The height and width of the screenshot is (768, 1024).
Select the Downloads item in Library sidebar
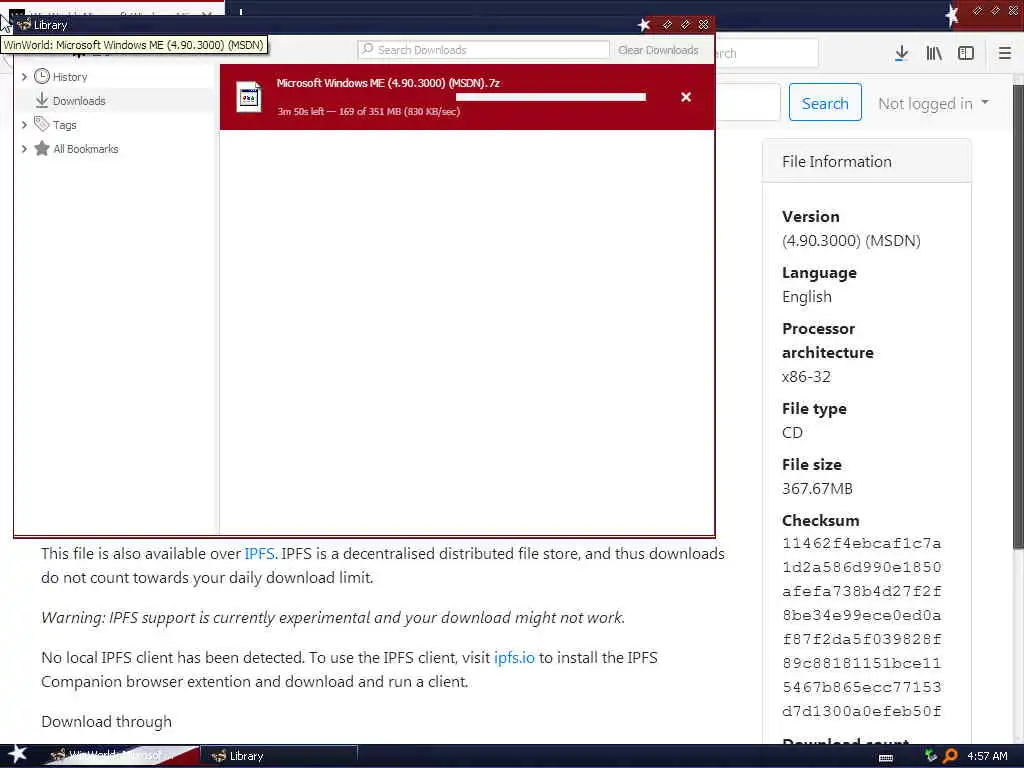[x=78, y=101]
